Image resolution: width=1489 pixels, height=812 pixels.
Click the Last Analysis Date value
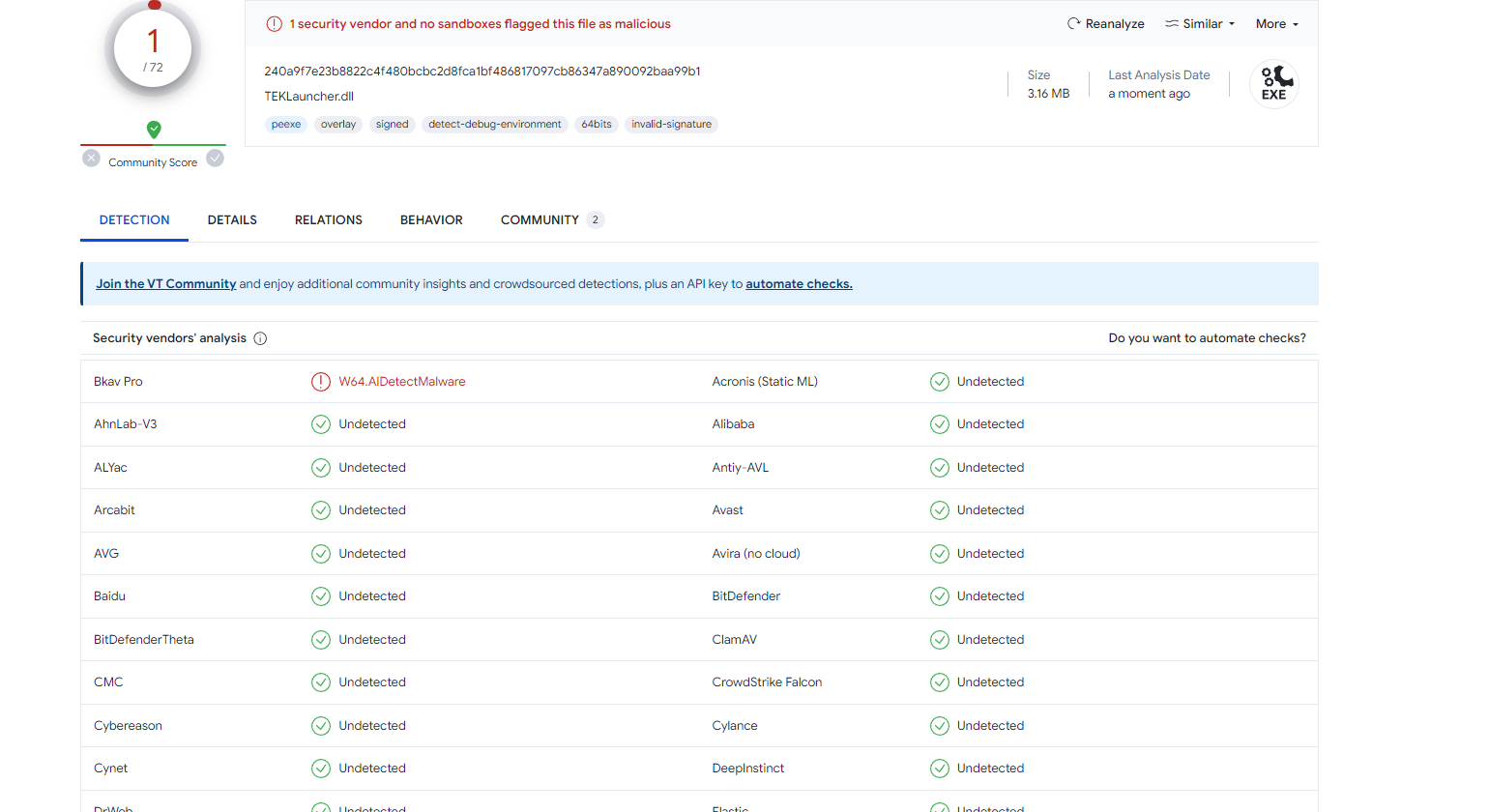pos(1149,94)
